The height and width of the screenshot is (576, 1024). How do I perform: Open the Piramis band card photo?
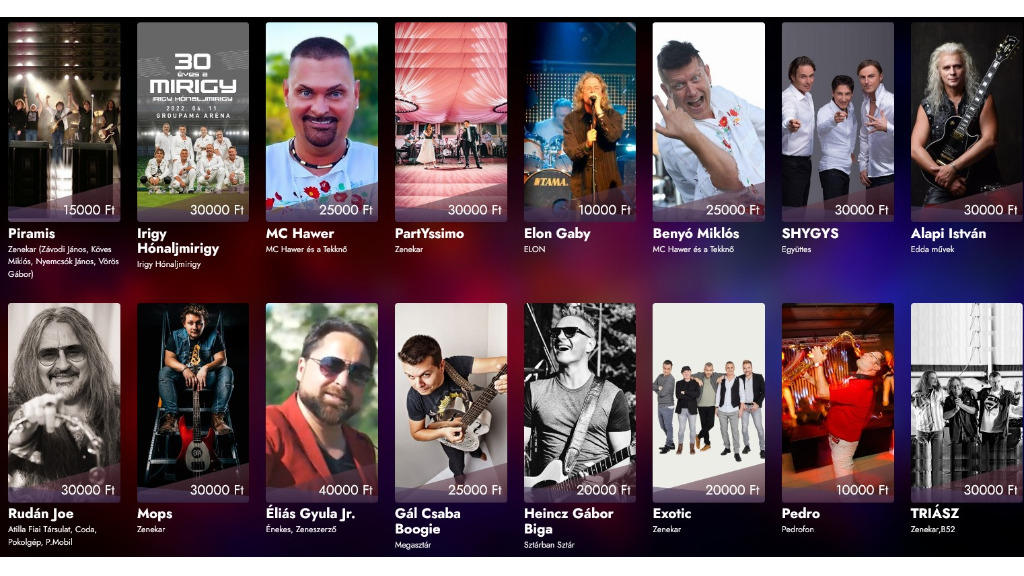pyautogui.click(x=64, y=121)
